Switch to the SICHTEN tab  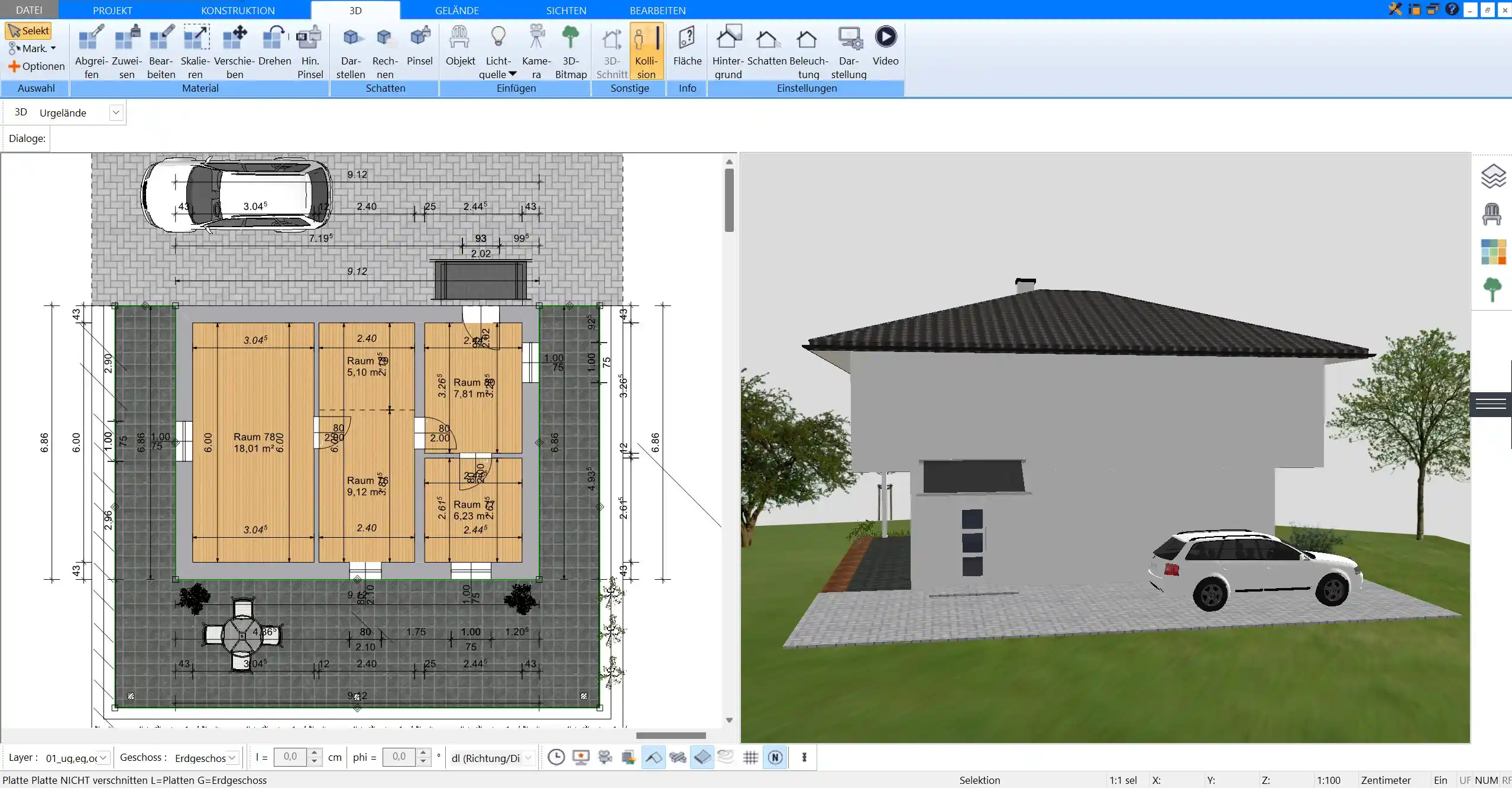[x=566, y=10]
